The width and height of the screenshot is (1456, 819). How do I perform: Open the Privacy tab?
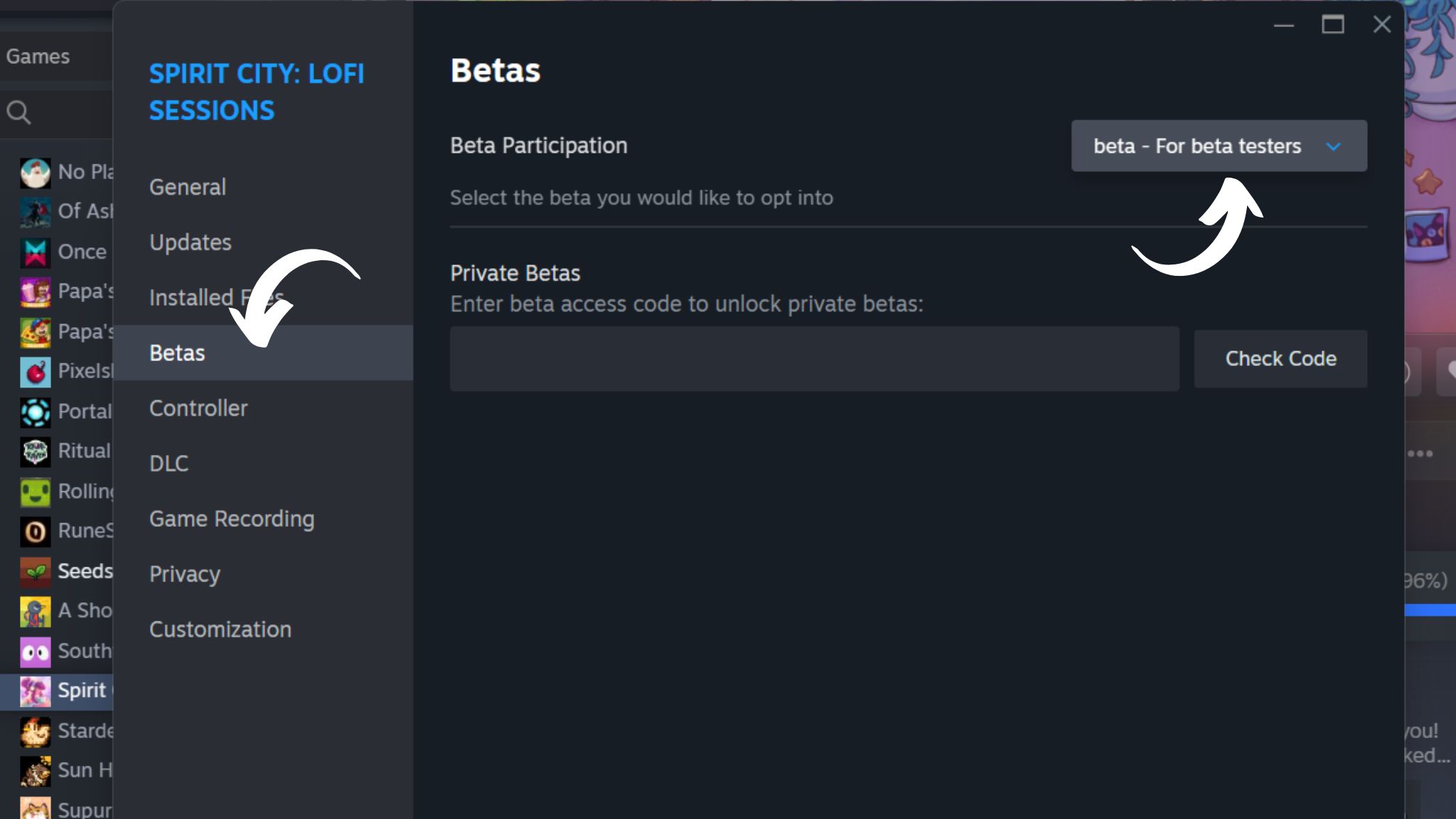pyautogui.click(x=185, y=574)
